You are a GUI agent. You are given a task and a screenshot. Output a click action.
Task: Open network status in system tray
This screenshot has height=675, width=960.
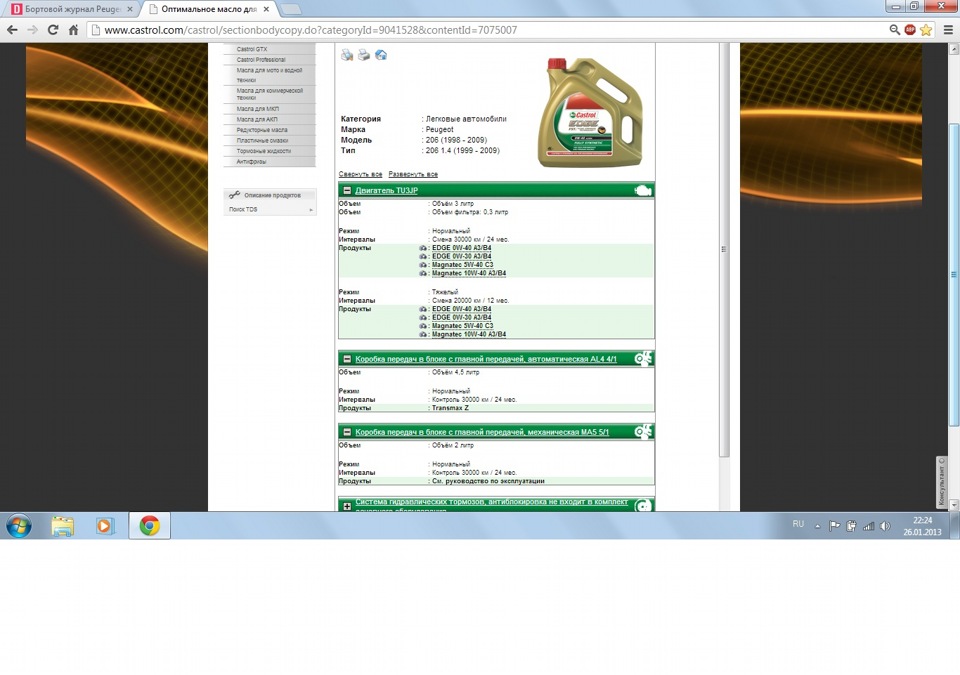point(868,526)
